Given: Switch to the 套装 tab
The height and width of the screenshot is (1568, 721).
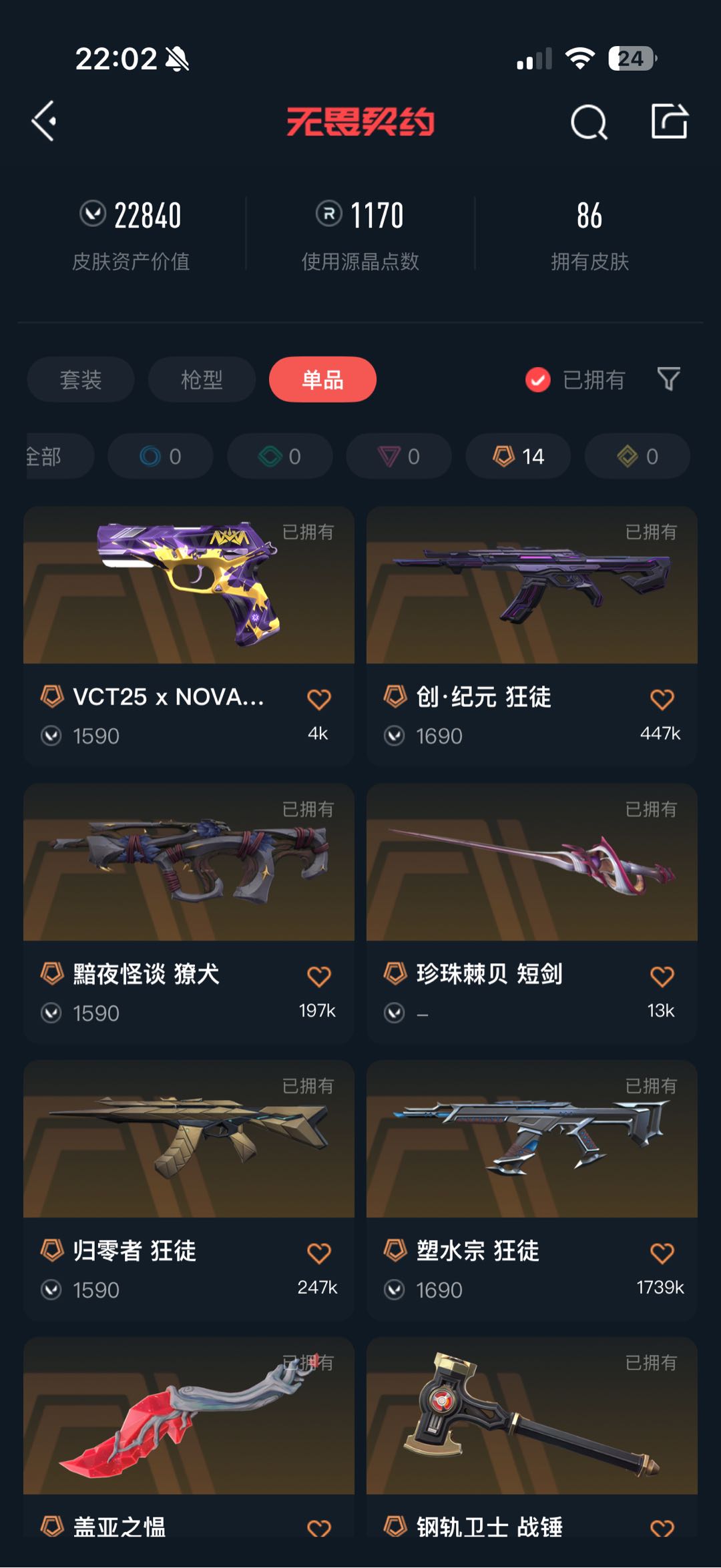Looking at the screenshot, I should 81,379.
